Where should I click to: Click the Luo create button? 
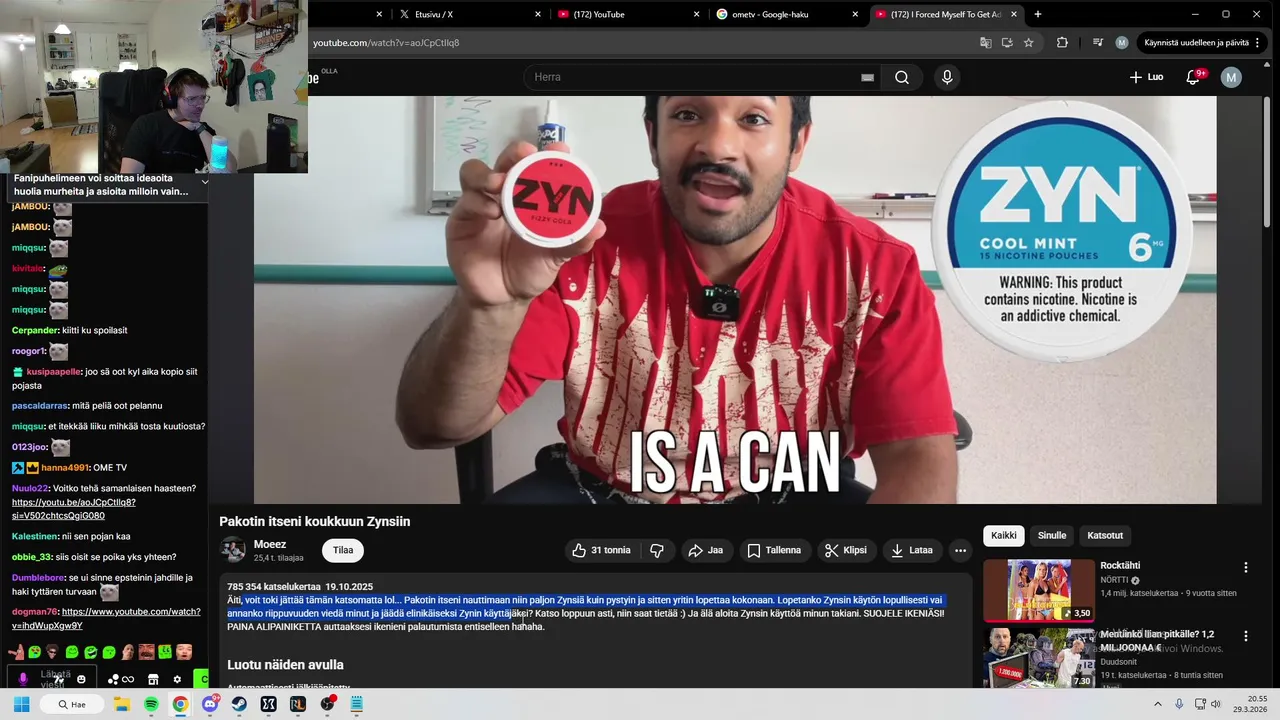[x=1146, y=77]
